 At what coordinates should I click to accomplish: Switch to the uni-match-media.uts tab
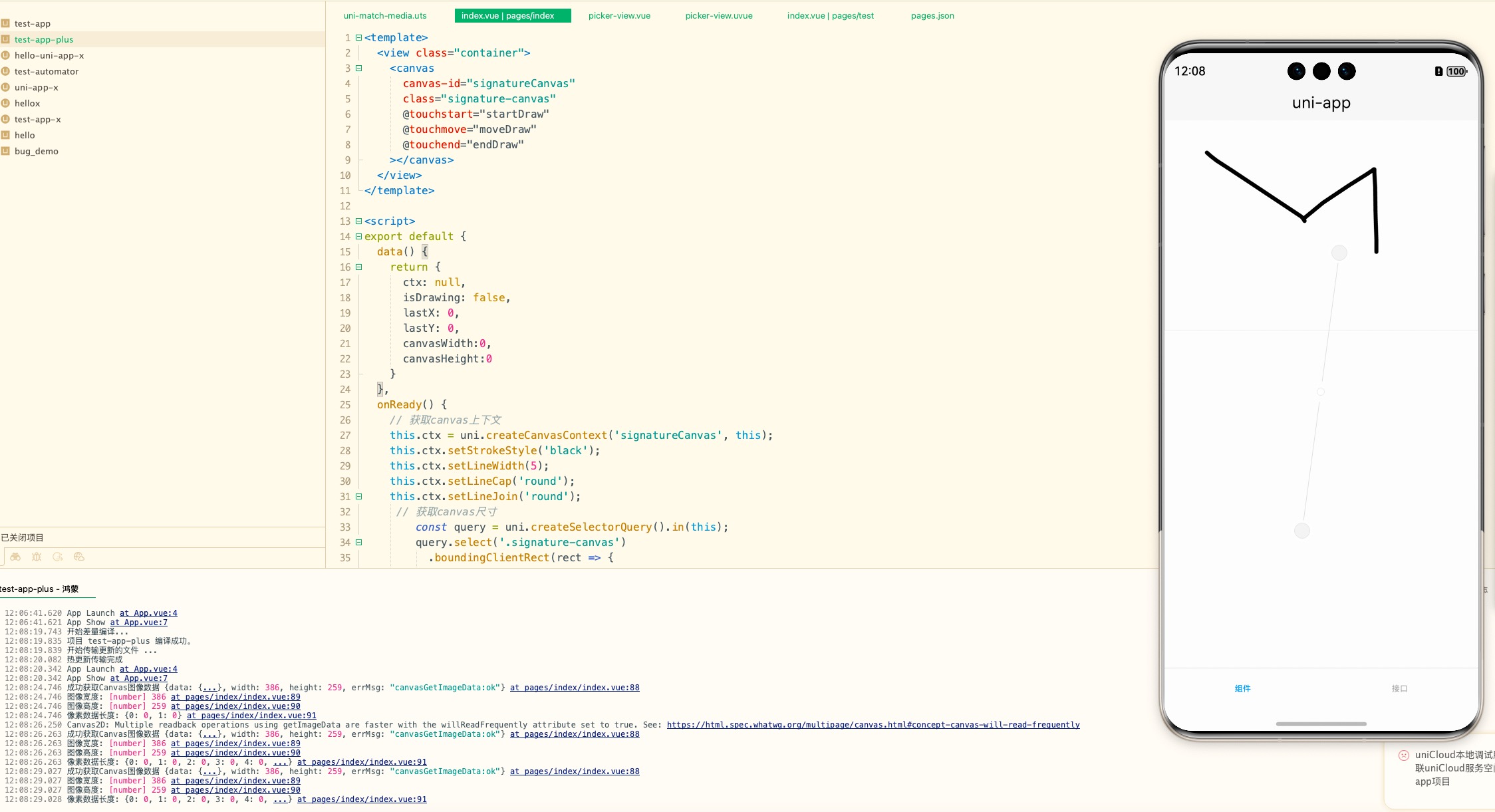385,15
